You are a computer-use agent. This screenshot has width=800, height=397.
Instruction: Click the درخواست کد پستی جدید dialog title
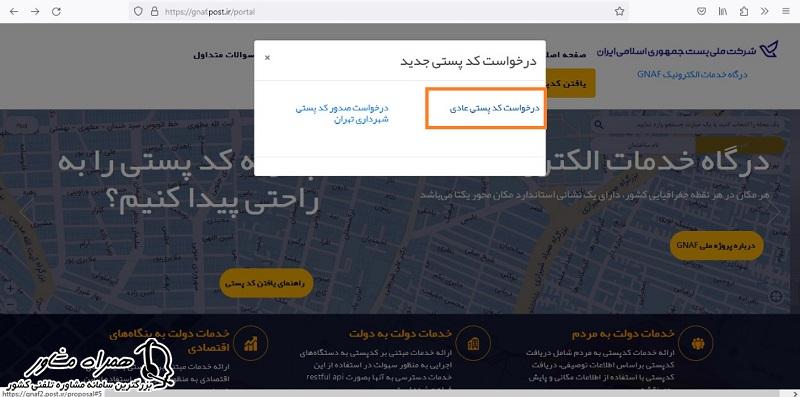(468, 61)
